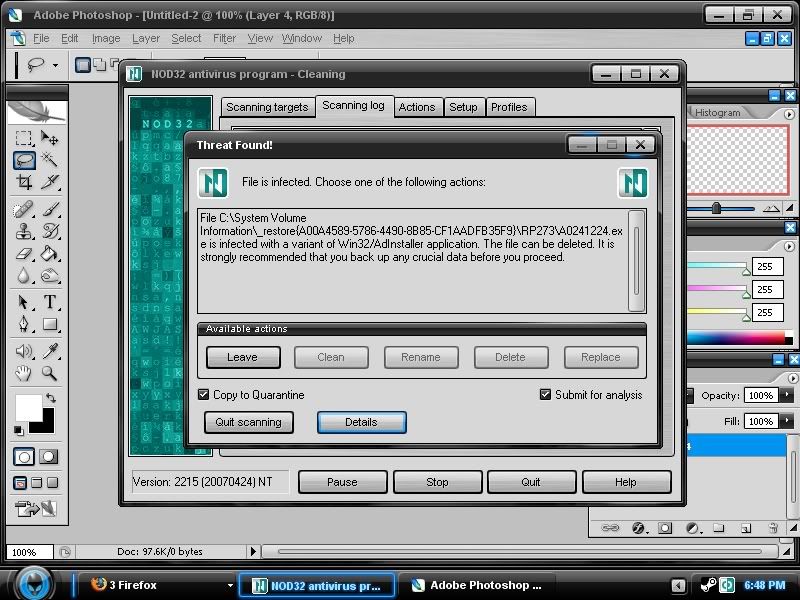Viewport: 800px width, 600px height.
Task: Open the Fill slider dropdown arrow
Action: click(x=787, y=421)
